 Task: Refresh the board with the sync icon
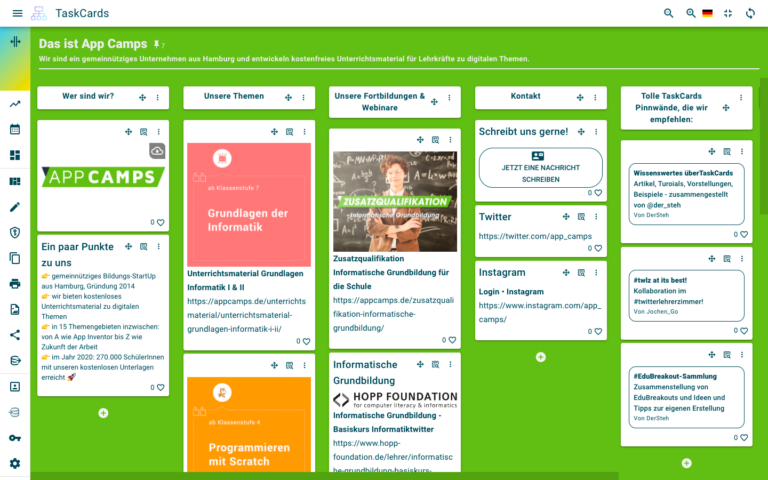coord(750,13)
